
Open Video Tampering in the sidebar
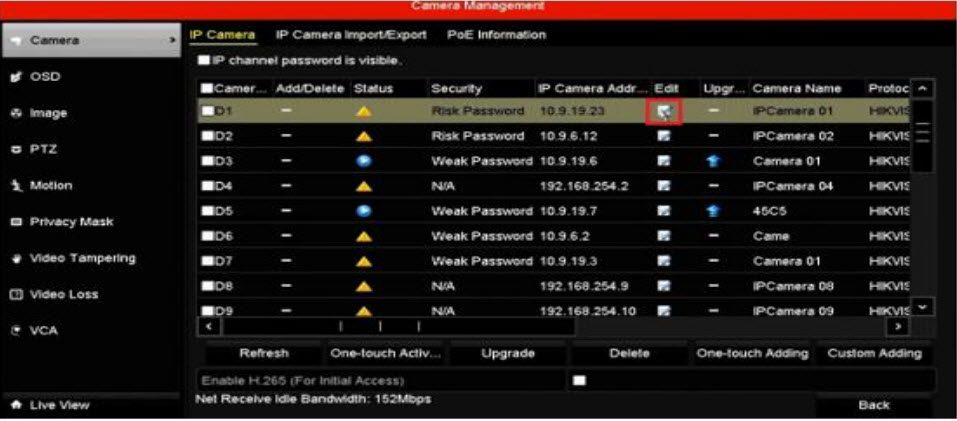pos(82,258)
